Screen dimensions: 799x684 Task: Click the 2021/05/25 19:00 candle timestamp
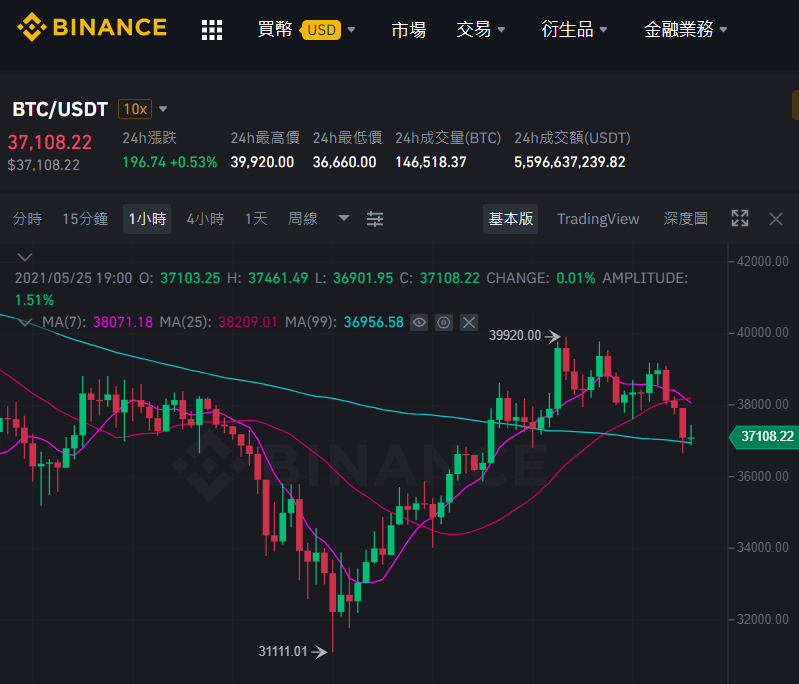pos(73,278)
